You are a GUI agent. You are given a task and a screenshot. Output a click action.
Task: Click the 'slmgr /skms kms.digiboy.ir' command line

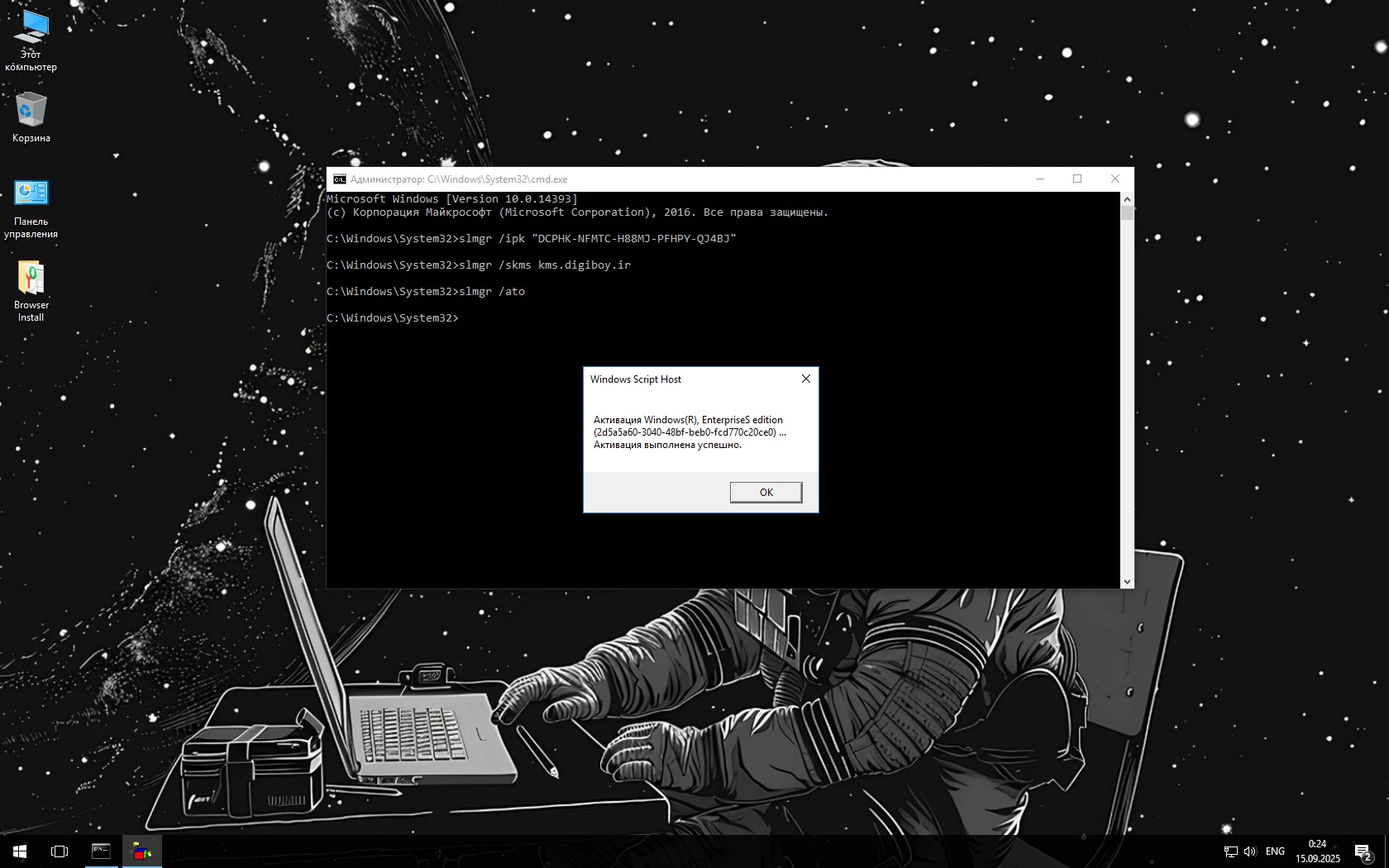(479, 265)
